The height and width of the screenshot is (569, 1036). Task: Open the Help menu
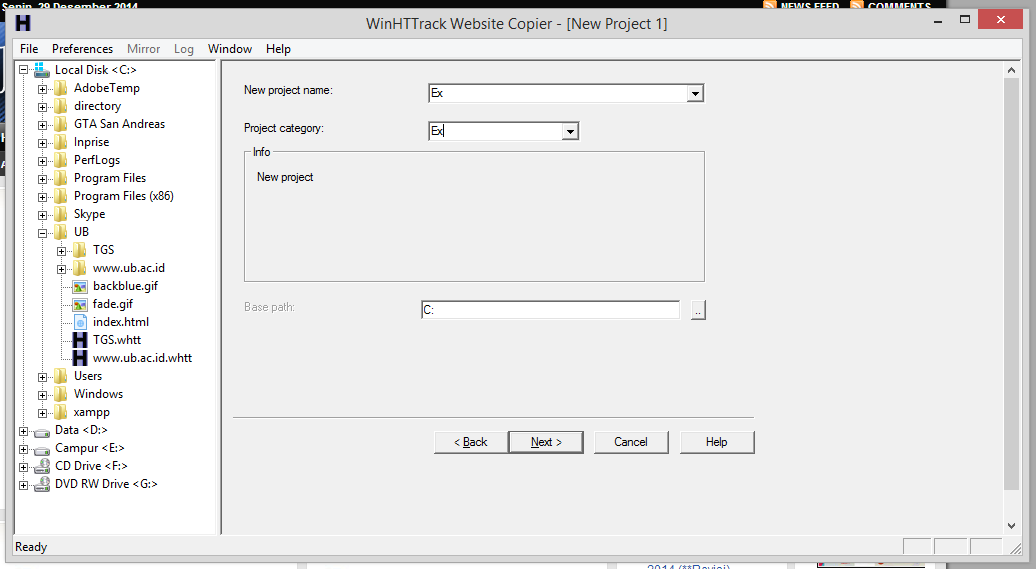tap(278, 49)
